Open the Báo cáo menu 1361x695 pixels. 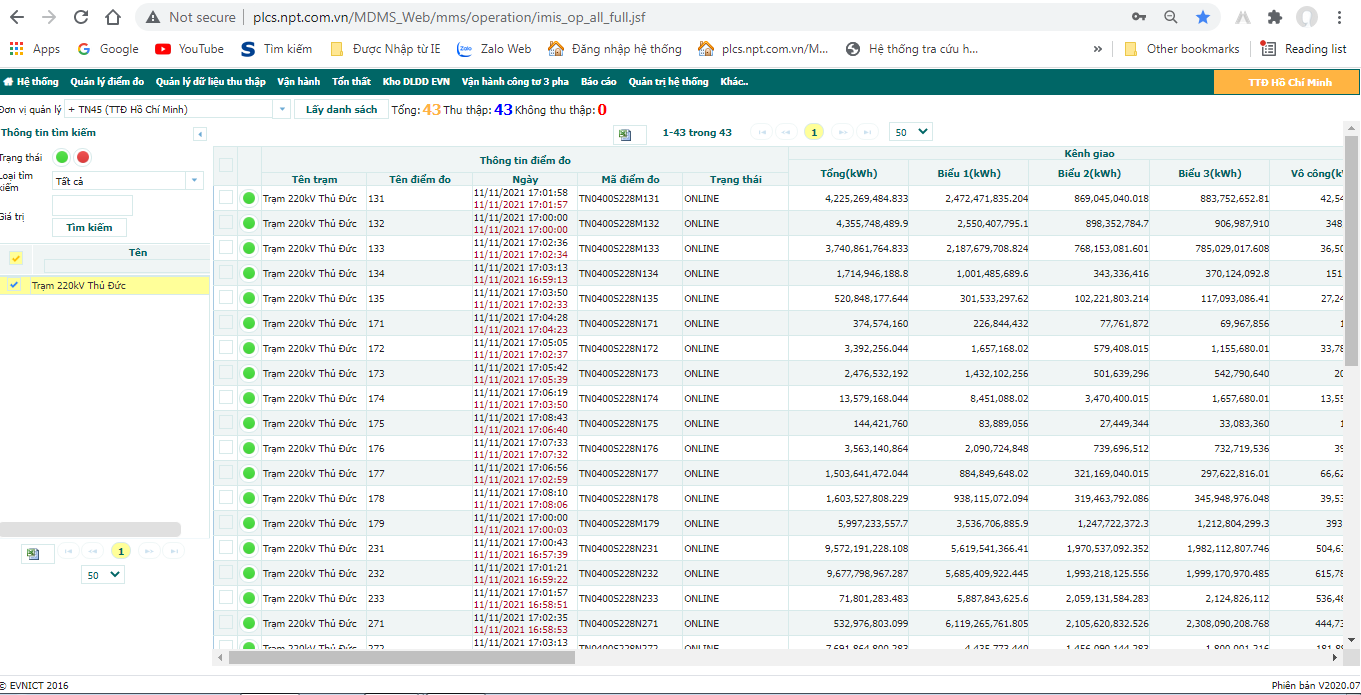pos(598,82)
